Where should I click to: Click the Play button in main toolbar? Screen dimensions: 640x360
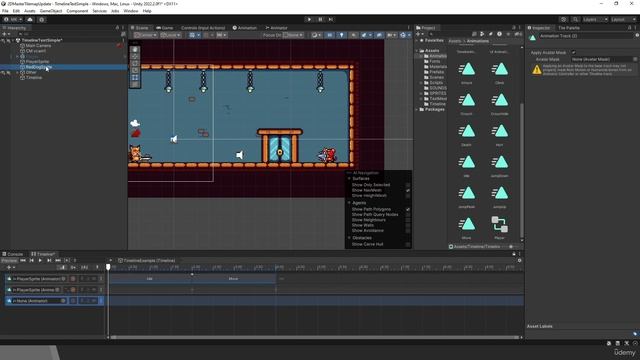pyautogui.click(x=309, y=19)
